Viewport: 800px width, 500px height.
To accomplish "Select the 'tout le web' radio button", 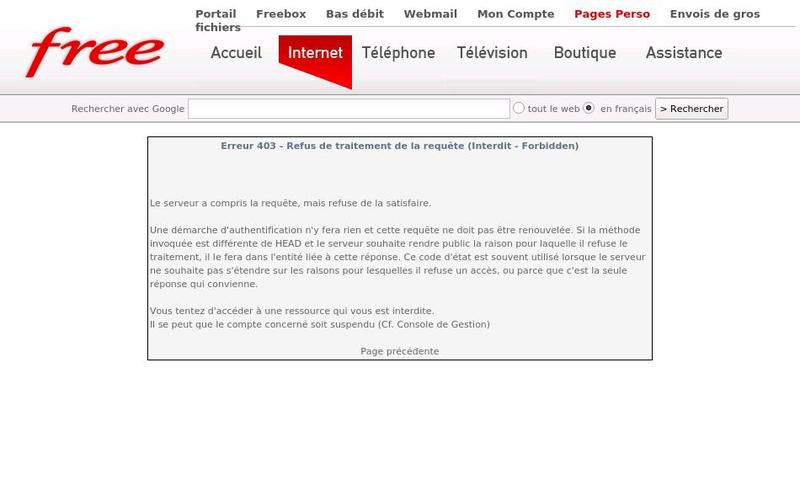I will [x=518, y=108].
